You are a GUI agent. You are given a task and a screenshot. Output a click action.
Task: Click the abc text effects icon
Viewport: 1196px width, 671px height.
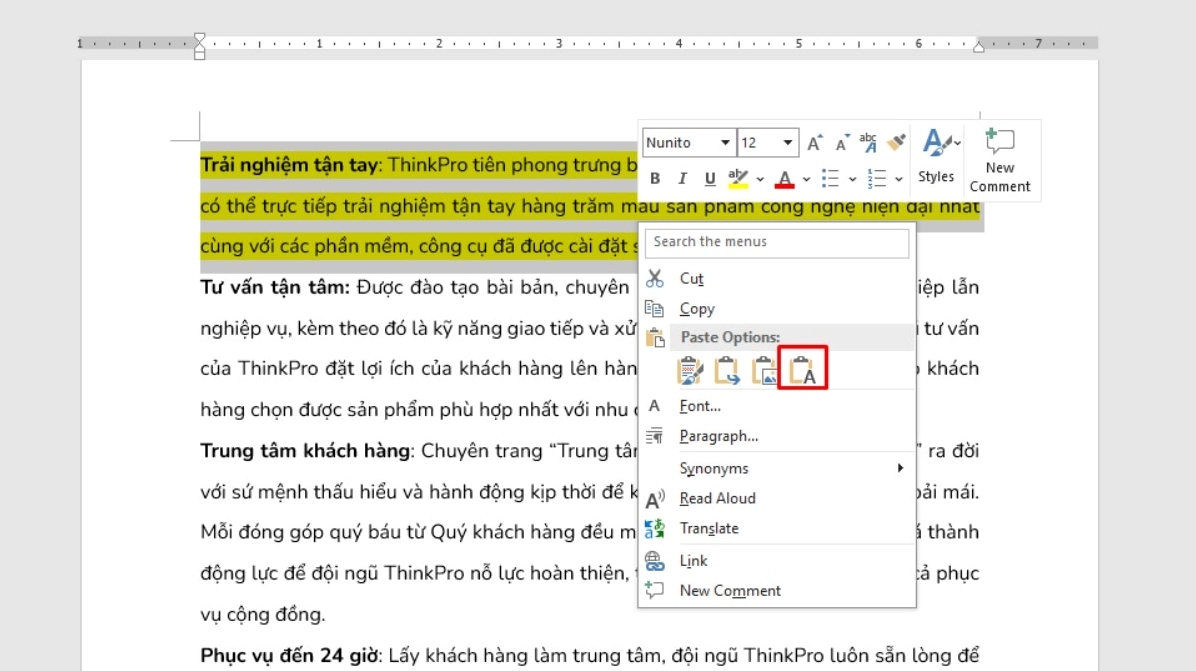[x=869, y=143]
